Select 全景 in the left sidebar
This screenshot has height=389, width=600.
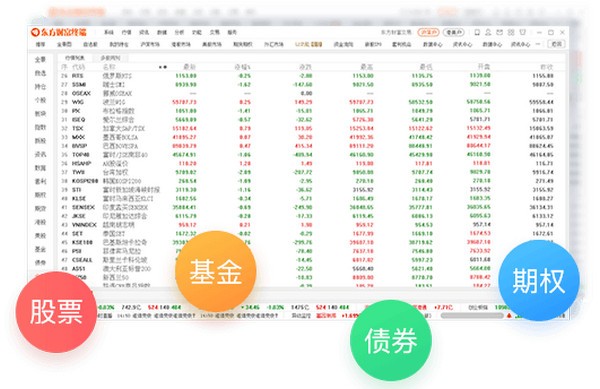(x=40, y=60)
